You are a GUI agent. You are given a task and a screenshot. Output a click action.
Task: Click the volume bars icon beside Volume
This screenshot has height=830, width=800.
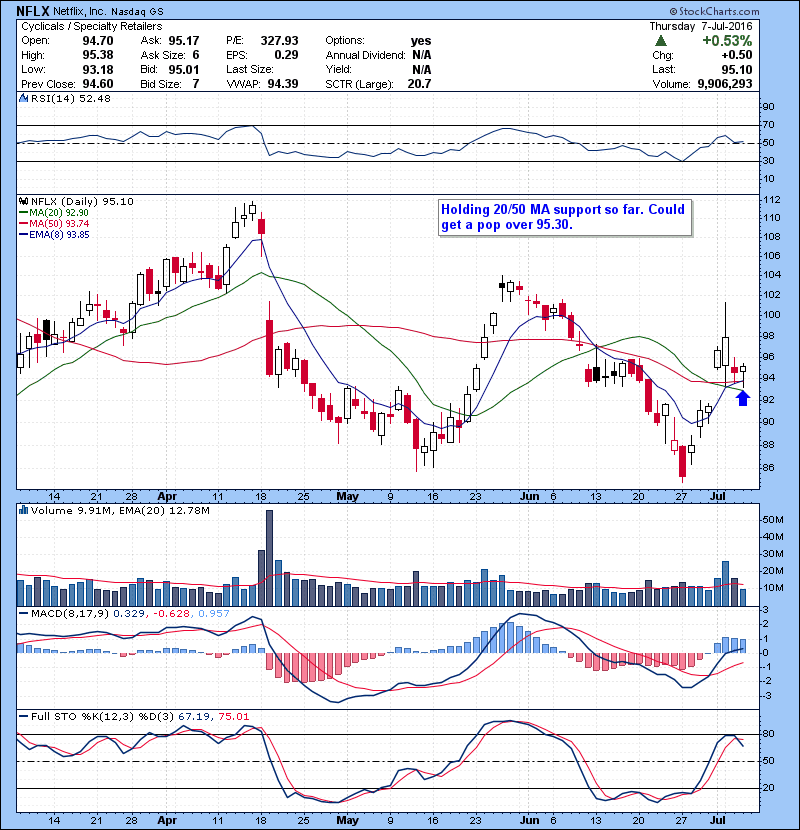pos(23,510)
